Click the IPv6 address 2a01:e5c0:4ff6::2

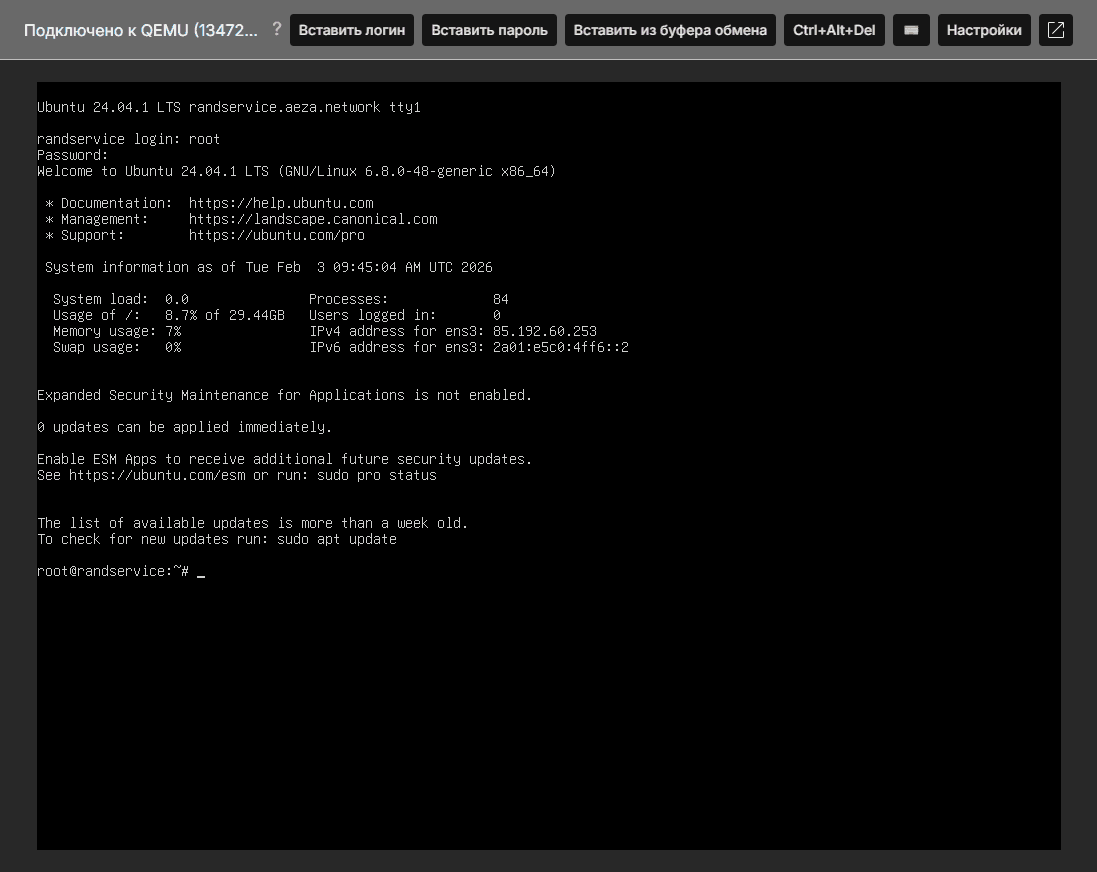[560, 347]
